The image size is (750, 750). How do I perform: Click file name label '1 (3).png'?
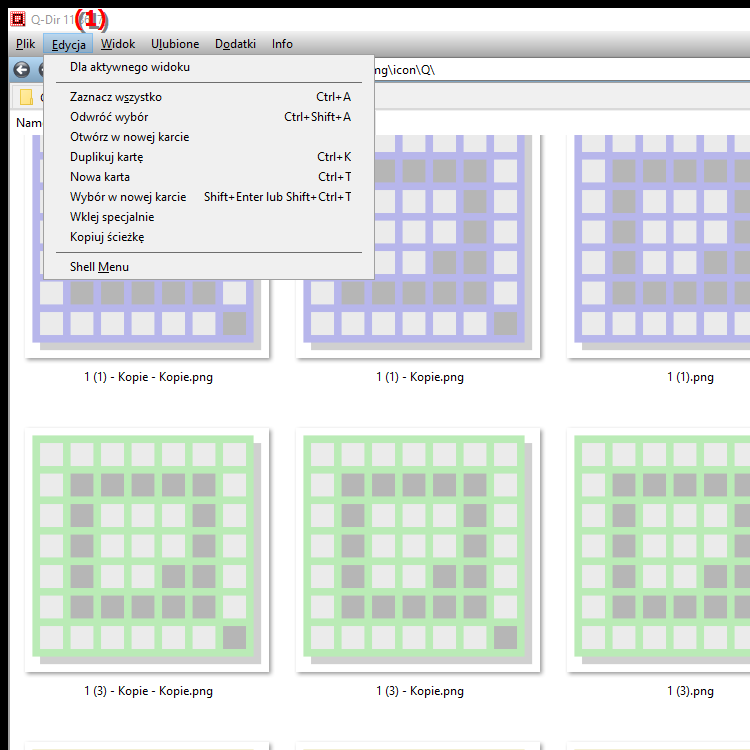[690, 691]
